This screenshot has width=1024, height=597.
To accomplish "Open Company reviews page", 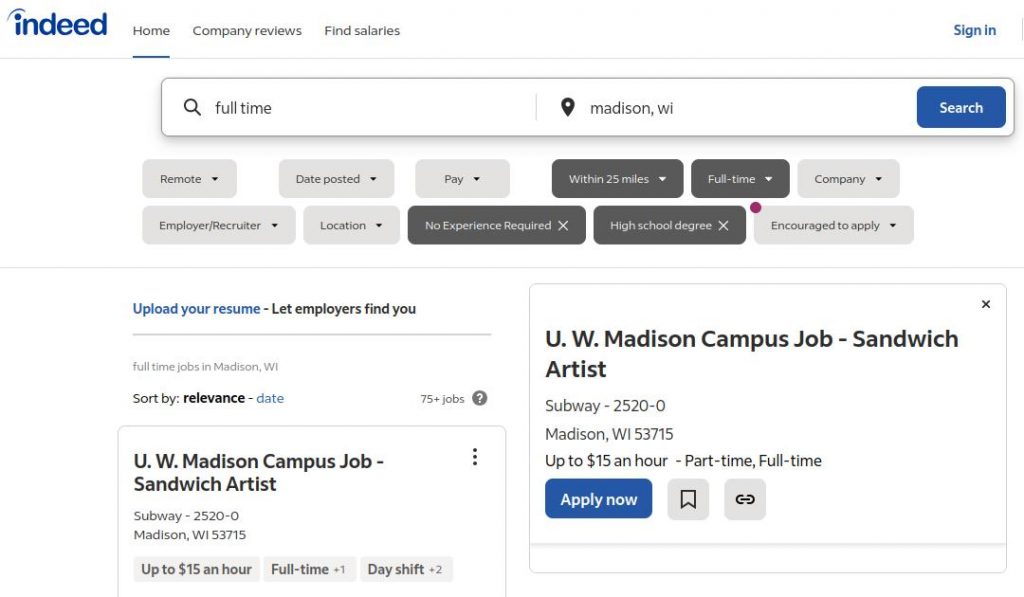I will click(247, 31).
